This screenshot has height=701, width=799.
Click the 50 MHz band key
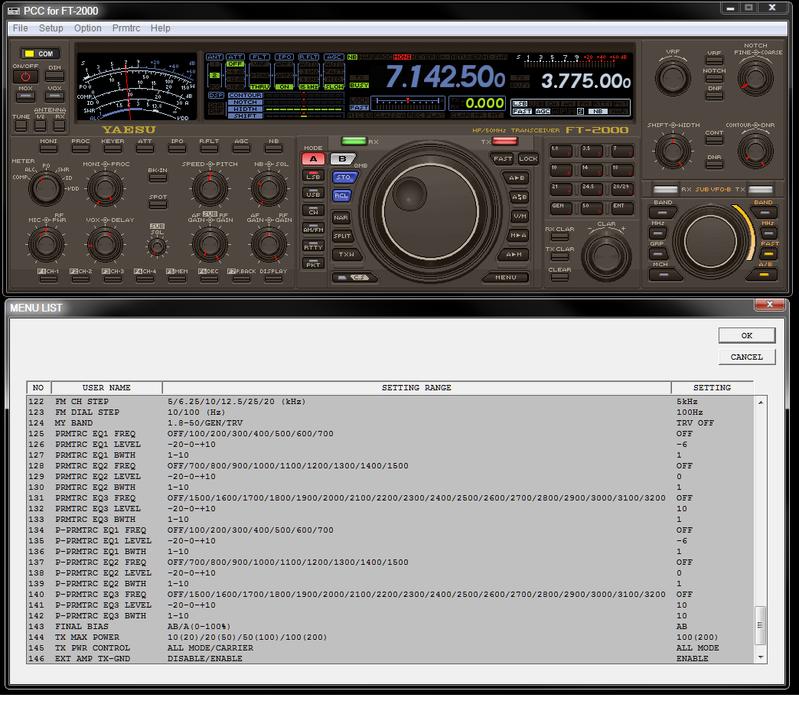(592, 208)
